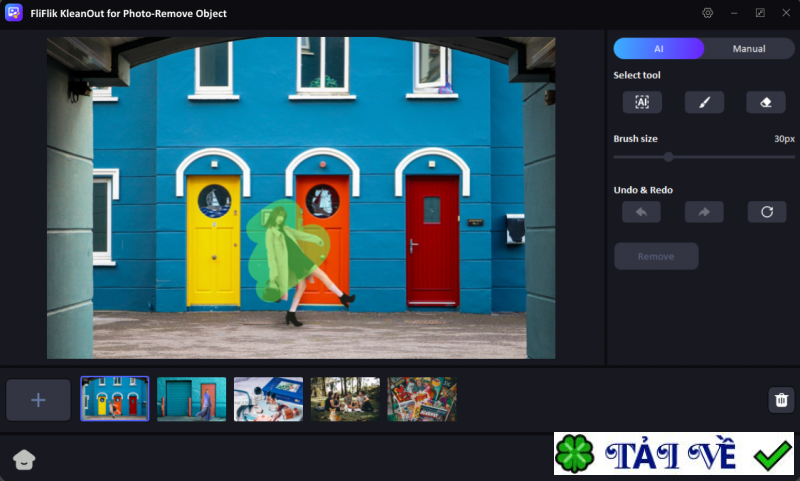The width and height of the screenshot is (800, 481).
Task: Click the Undo arrow button
Action: pos(641,212)
